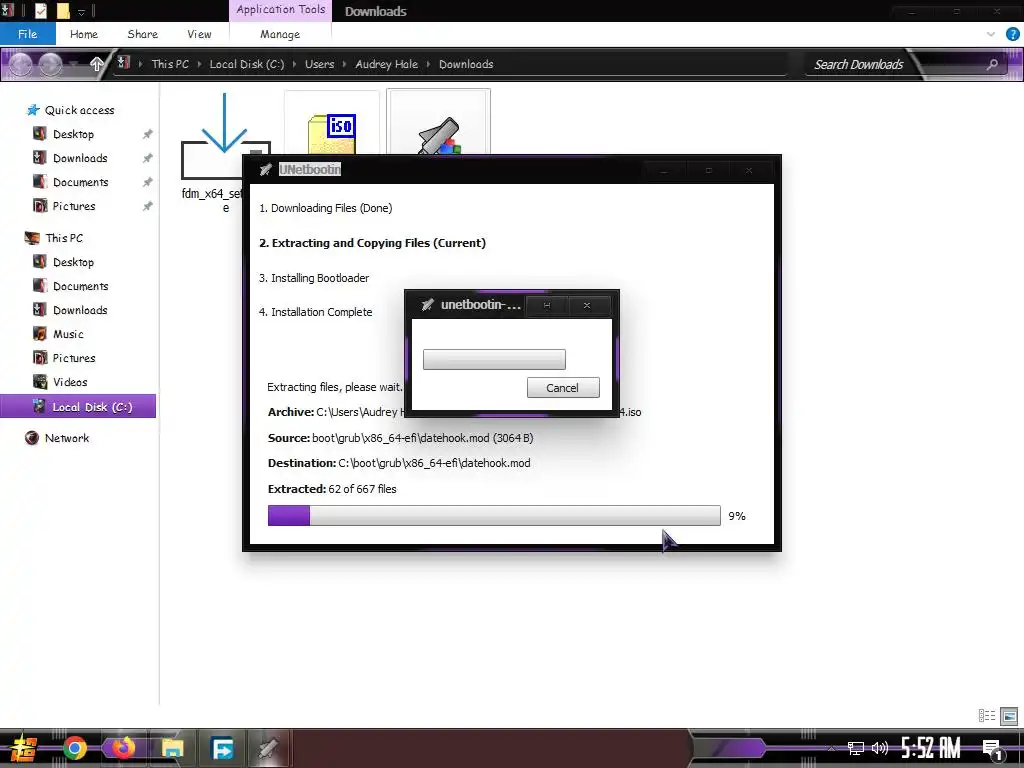Click the 9% extraction progress bar
The height and width of the screenshot is (768, 1024).
pos(494,515)
